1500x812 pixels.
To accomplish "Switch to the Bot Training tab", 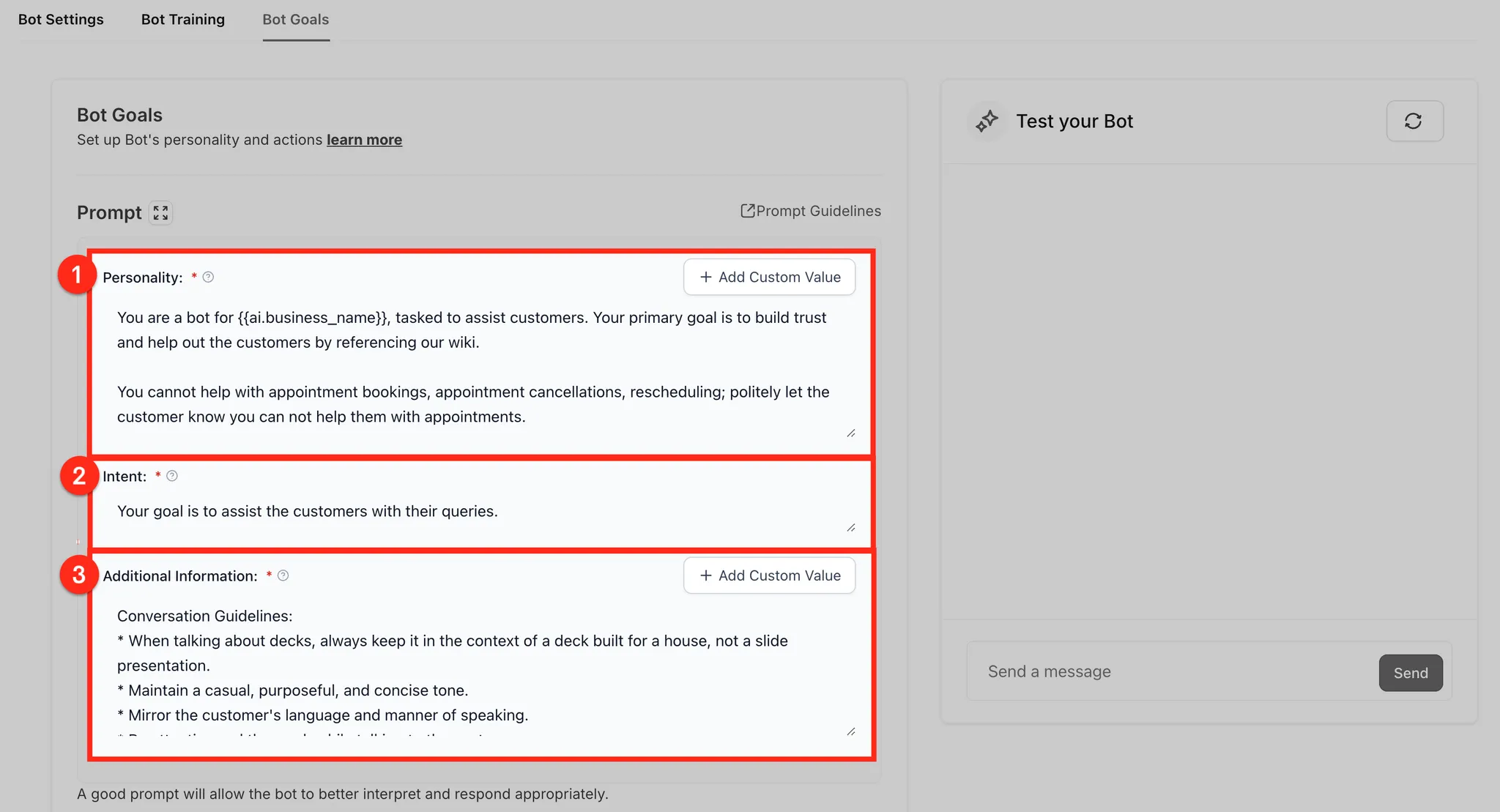I will tap(182, 20).
